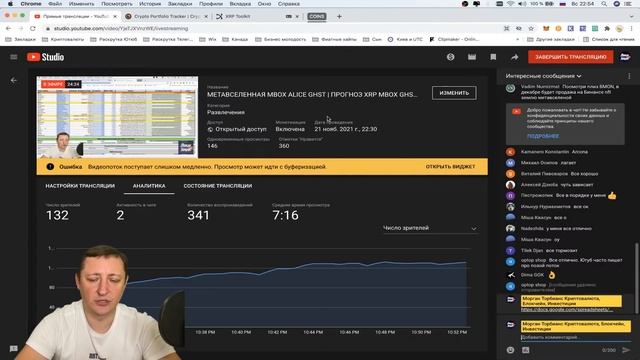Click the live stream preview thumbnail
Screen dimensions: 640x360
(117, 117)
